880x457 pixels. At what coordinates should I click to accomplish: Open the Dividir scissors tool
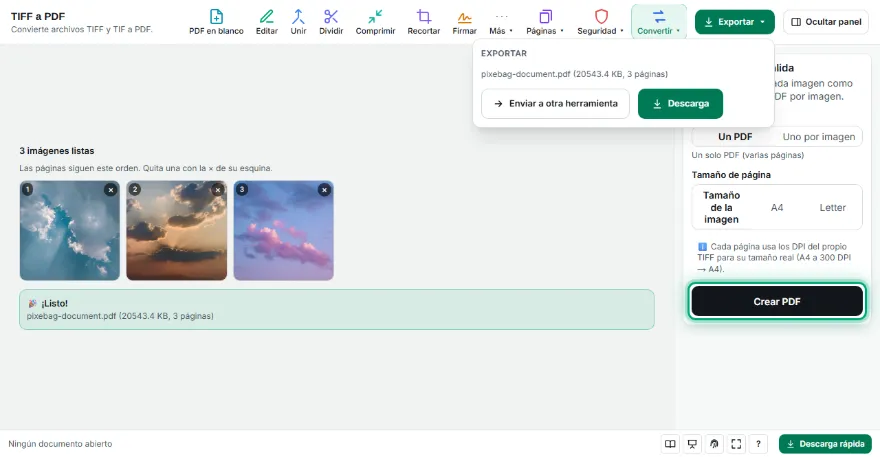(x=331, y=22)
